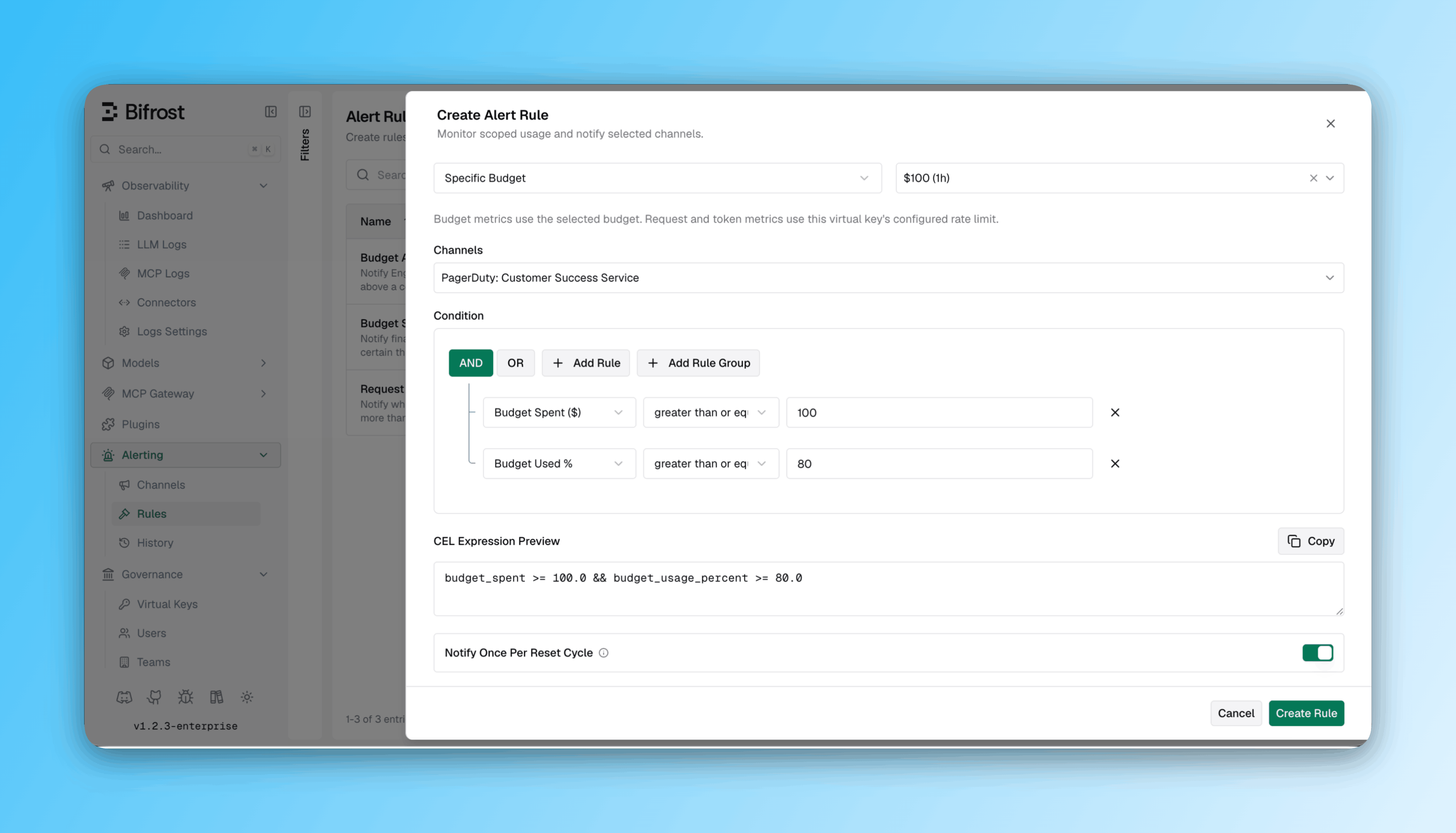Image resolution: width=1456 pixels, height=833 pixels.
Task: Close the Create Alert Rule dialog
Action: [x=1330, y=123]
